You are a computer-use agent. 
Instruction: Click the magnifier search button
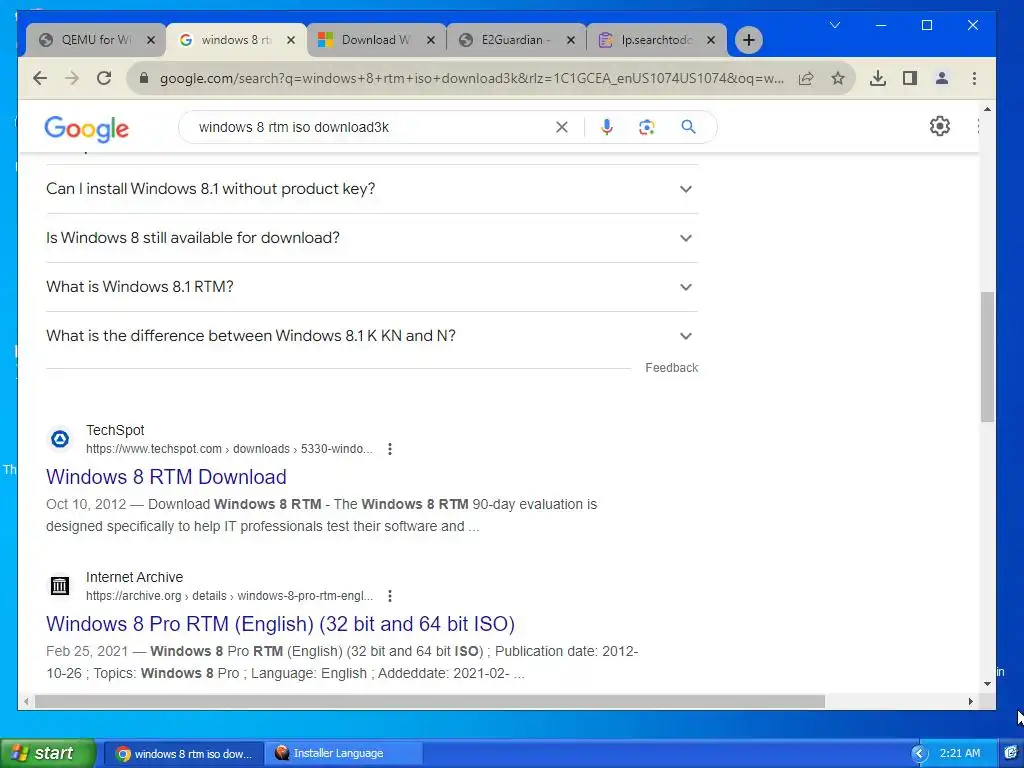[688, 127]
